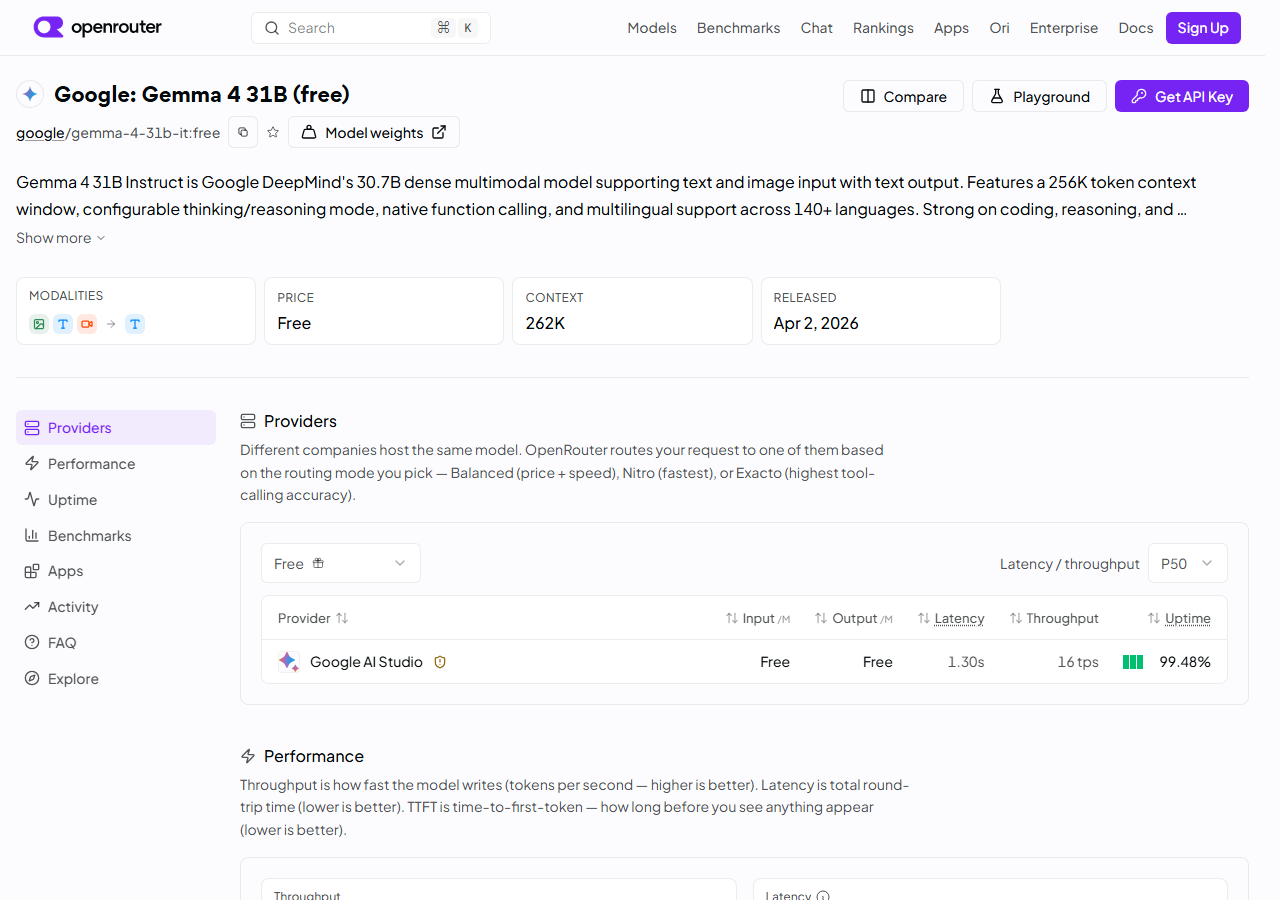Screen dimensions: 1280x900
Task: Open the Models nav item
Action: (652, 28)
